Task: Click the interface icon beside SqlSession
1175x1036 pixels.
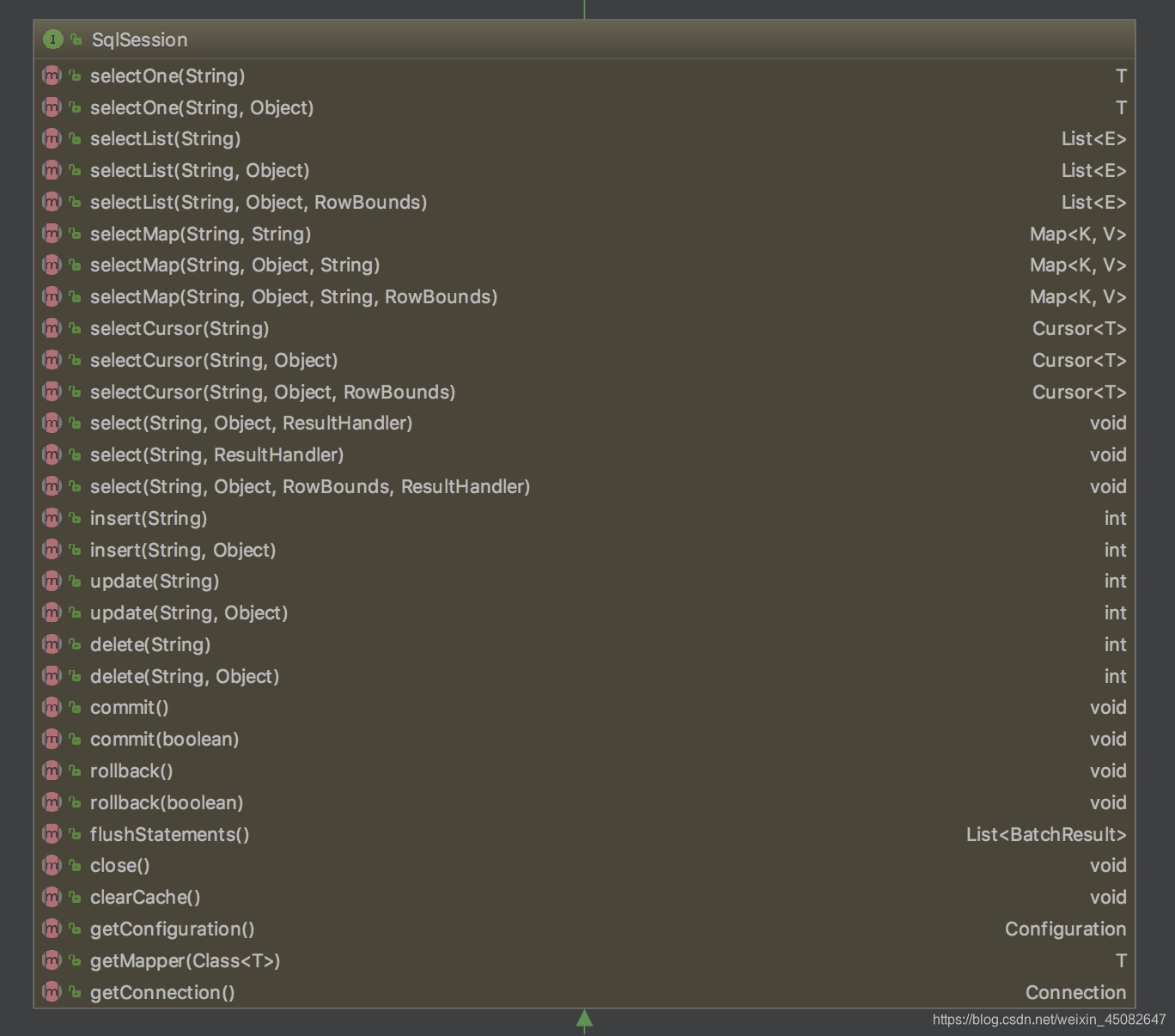Action: click(53, 40)
